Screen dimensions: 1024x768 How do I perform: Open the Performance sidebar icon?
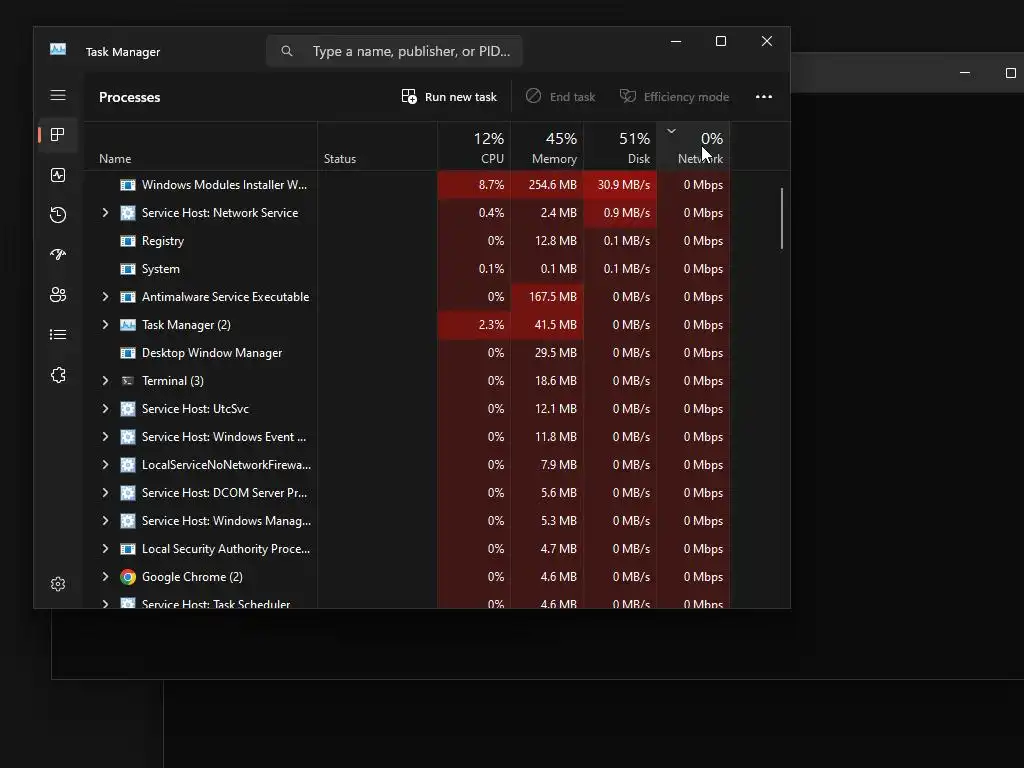[58, 175]
